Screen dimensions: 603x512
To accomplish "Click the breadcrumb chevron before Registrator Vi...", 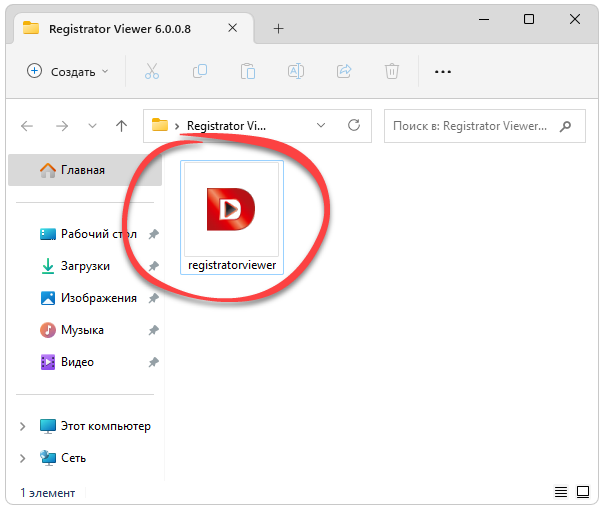I will click(x=177, y=126).
